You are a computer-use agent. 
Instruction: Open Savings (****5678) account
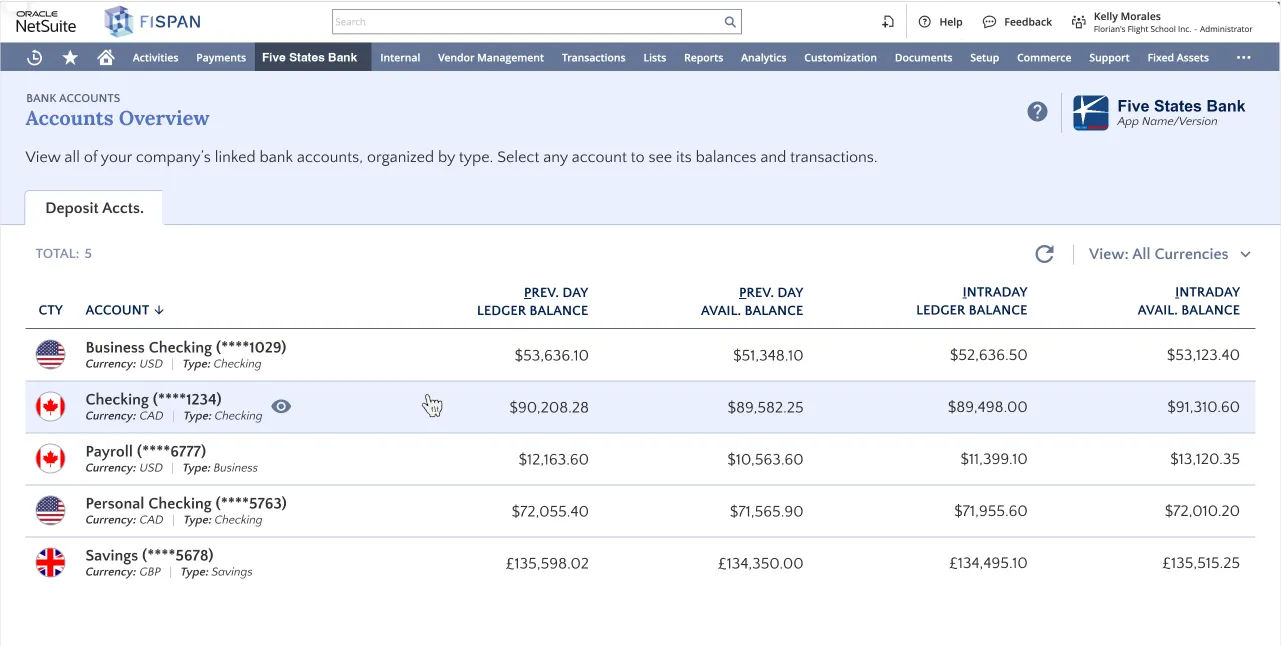149,555
